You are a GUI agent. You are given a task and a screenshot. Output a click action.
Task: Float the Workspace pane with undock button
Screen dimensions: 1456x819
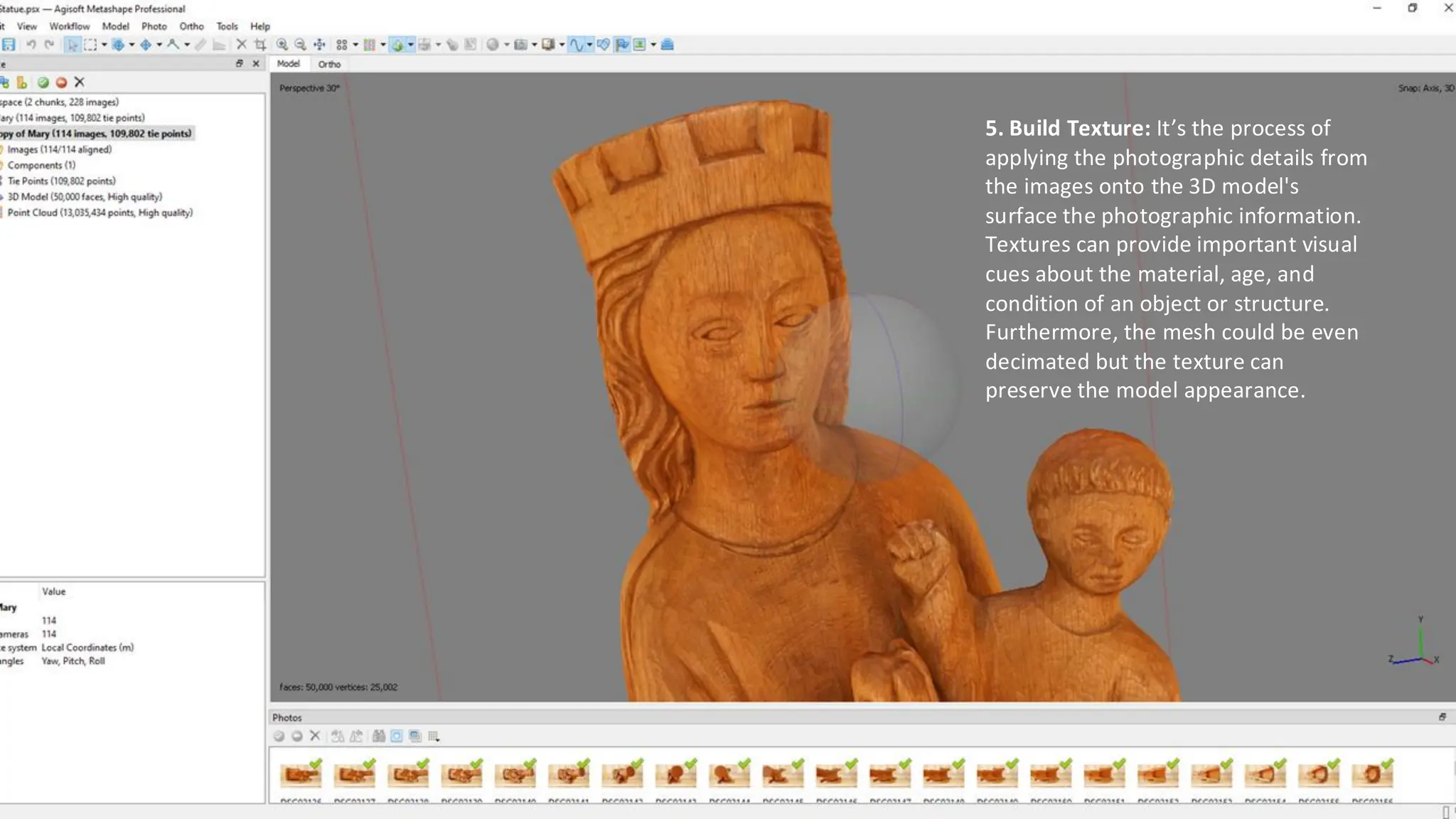(240, 63)
